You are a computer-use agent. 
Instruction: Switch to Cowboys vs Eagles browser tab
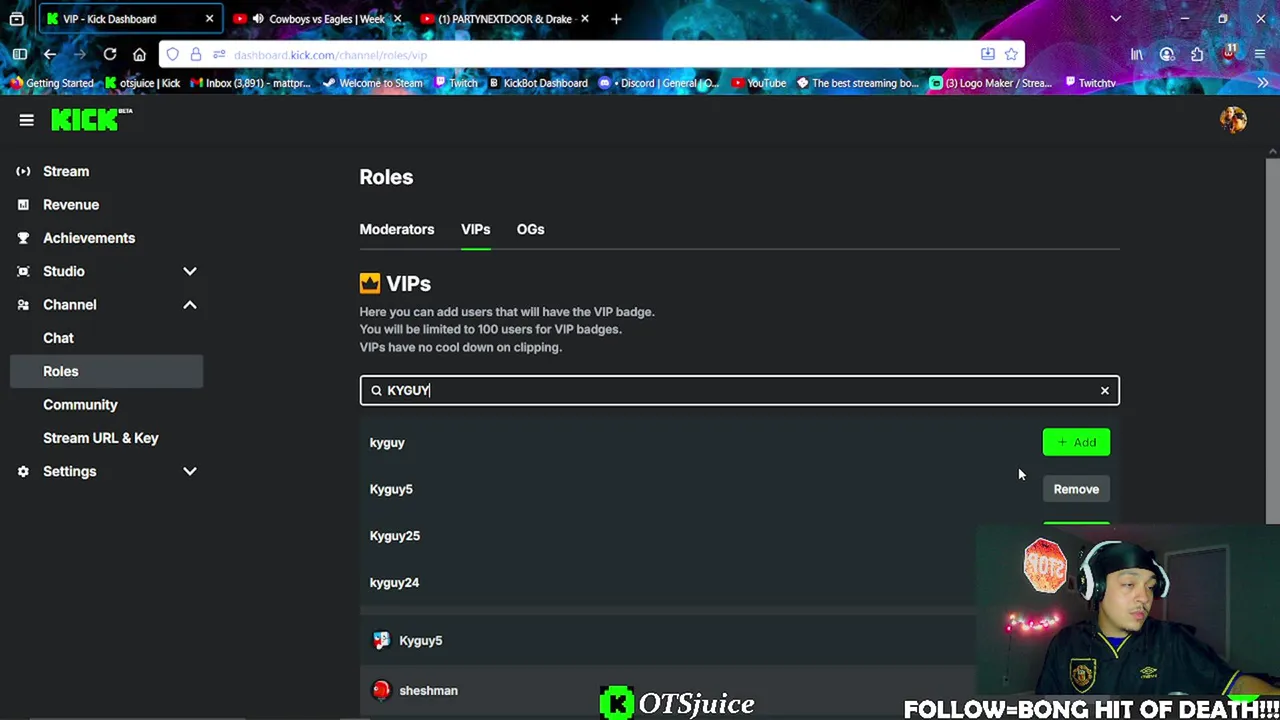tap(319, 19)
